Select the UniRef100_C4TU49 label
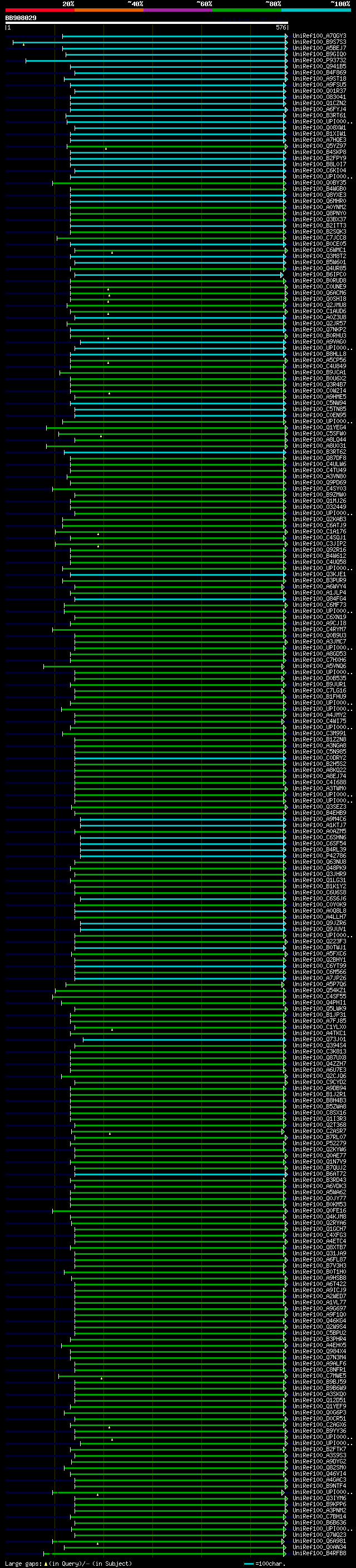This screenshot has width=356, height=1568. click(x=319, y=471)
